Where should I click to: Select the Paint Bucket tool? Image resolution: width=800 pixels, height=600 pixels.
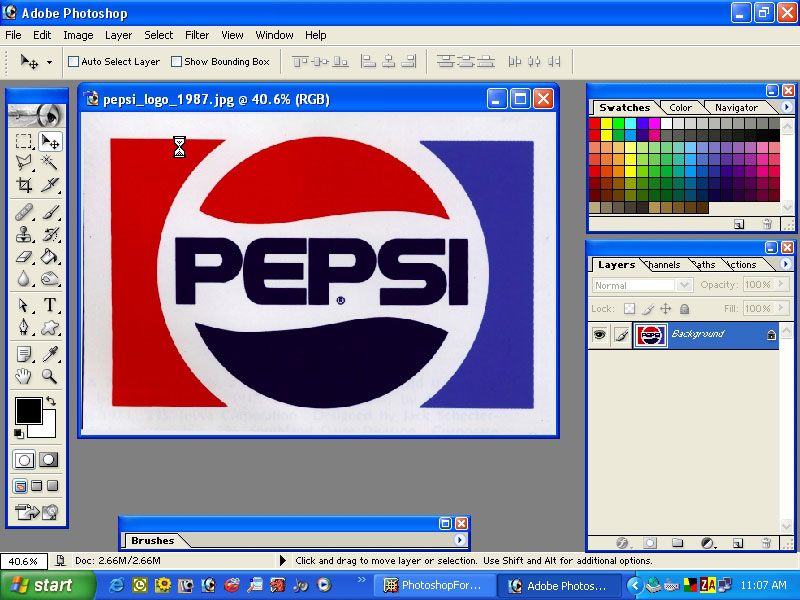click(x=50, y=256)
